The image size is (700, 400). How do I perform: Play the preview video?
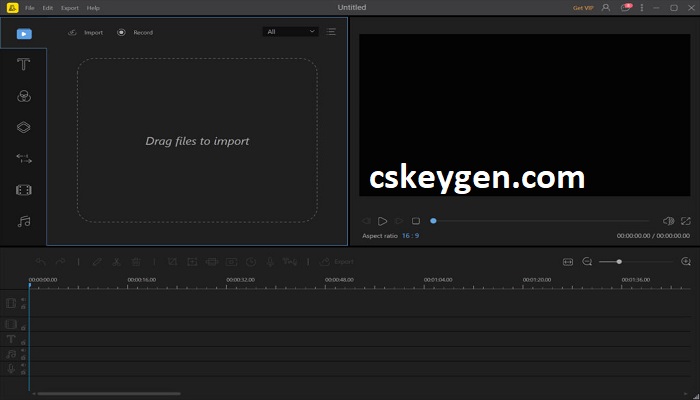[382, 221]
